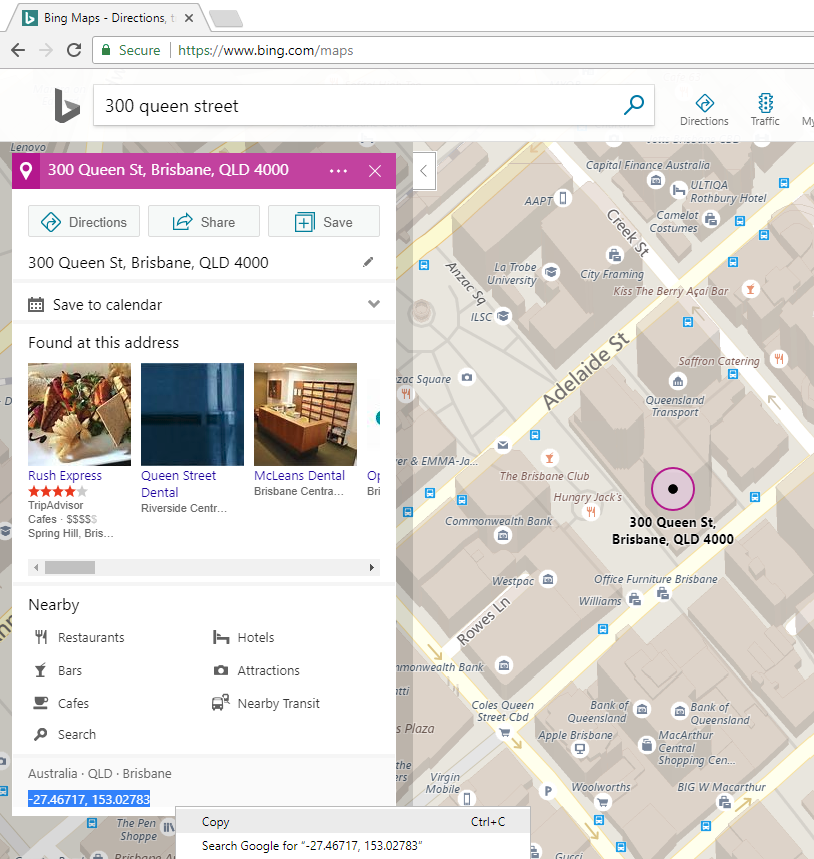Search nearby Hotels

(x=243, y=638)
